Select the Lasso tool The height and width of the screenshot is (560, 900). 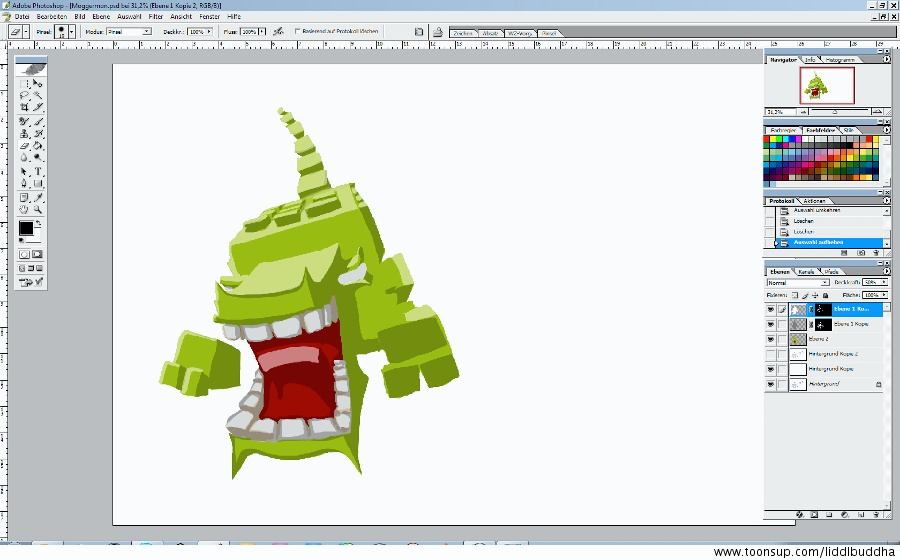[x=24, y=95]
